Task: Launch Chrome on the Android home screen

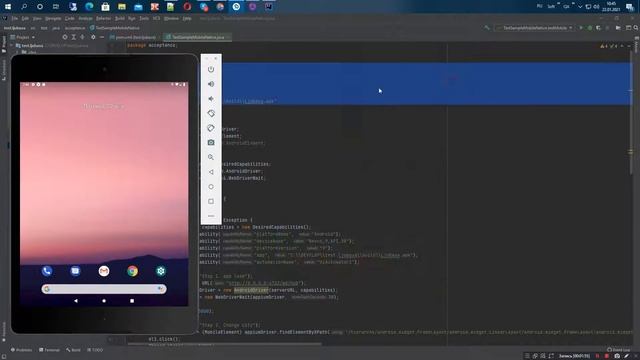Action: [132, 271]
